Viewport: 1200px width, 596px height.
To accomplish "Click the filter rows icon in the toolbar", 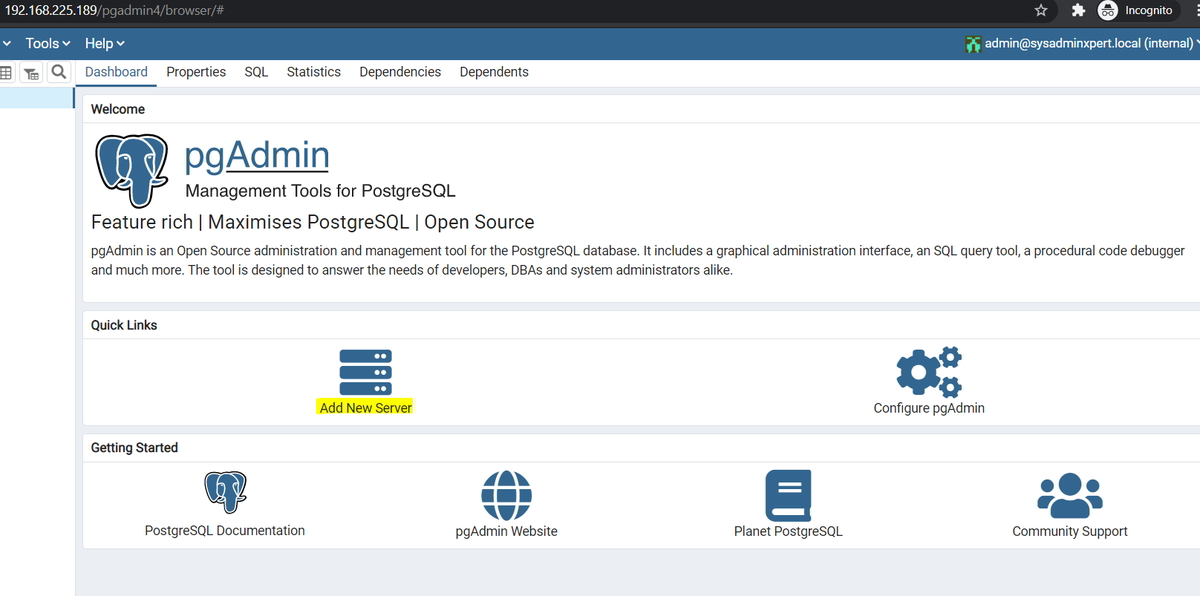I will click(31, 72).
